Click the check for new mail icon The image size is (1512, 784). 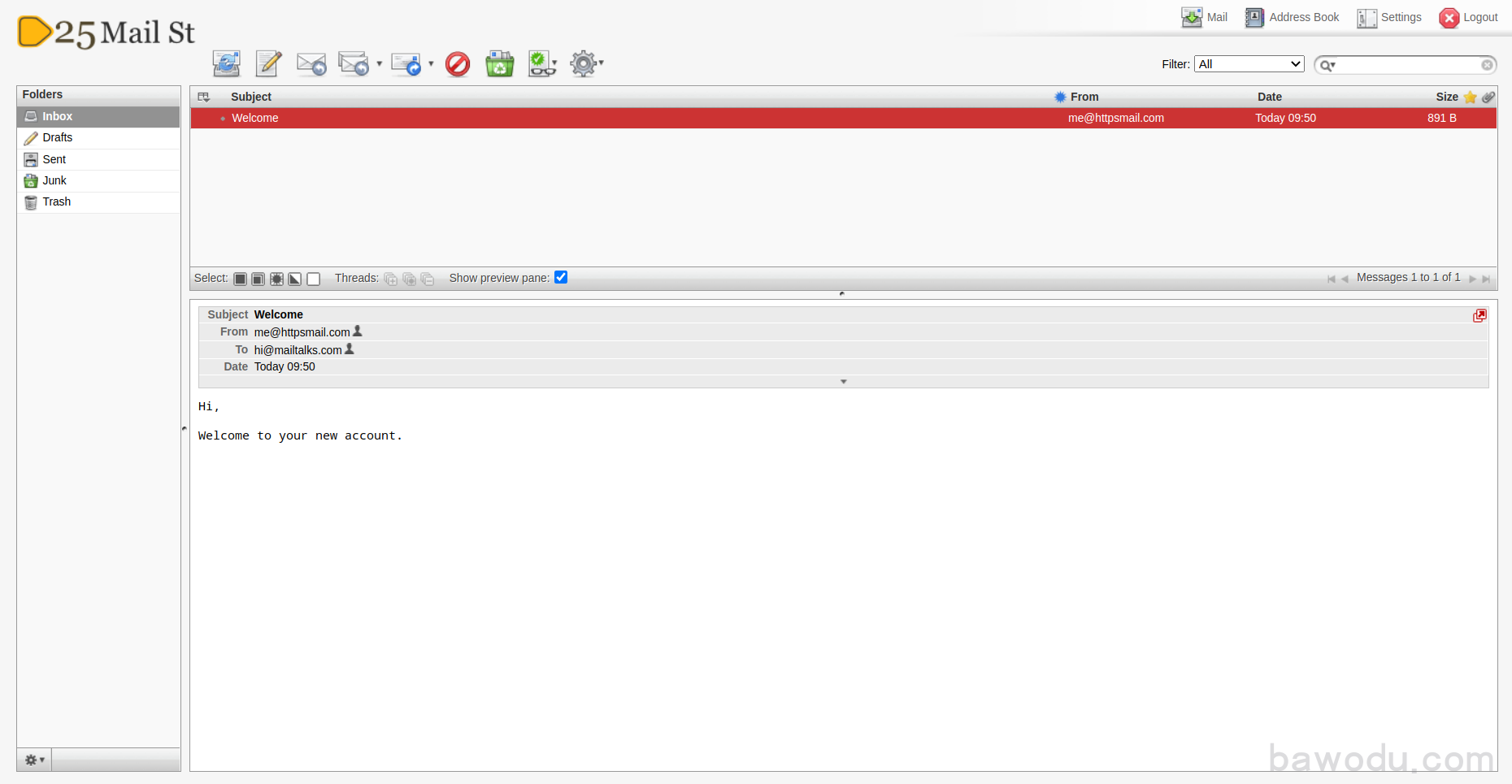click(226, 63)
